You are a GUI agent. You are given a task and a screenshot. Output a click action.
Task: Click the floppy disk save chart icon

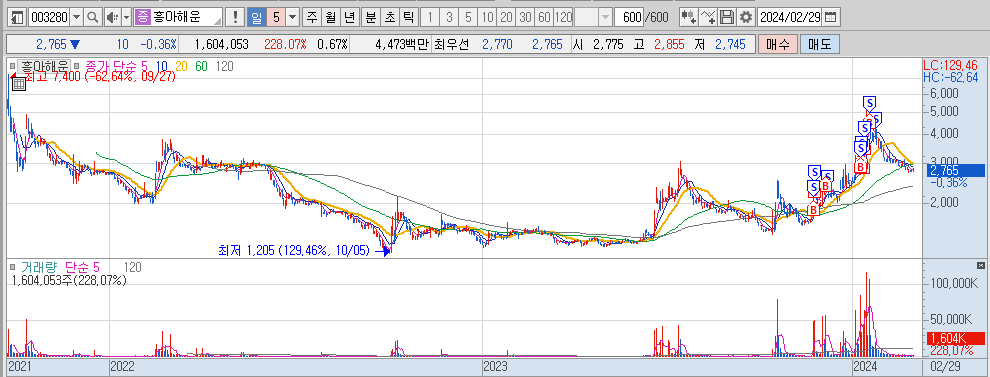(x=727, y=17)
